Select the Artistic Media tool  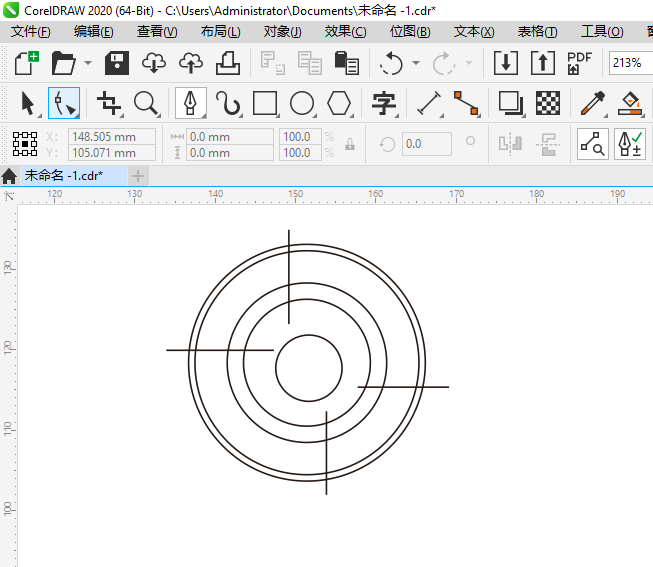coord(227,103)
